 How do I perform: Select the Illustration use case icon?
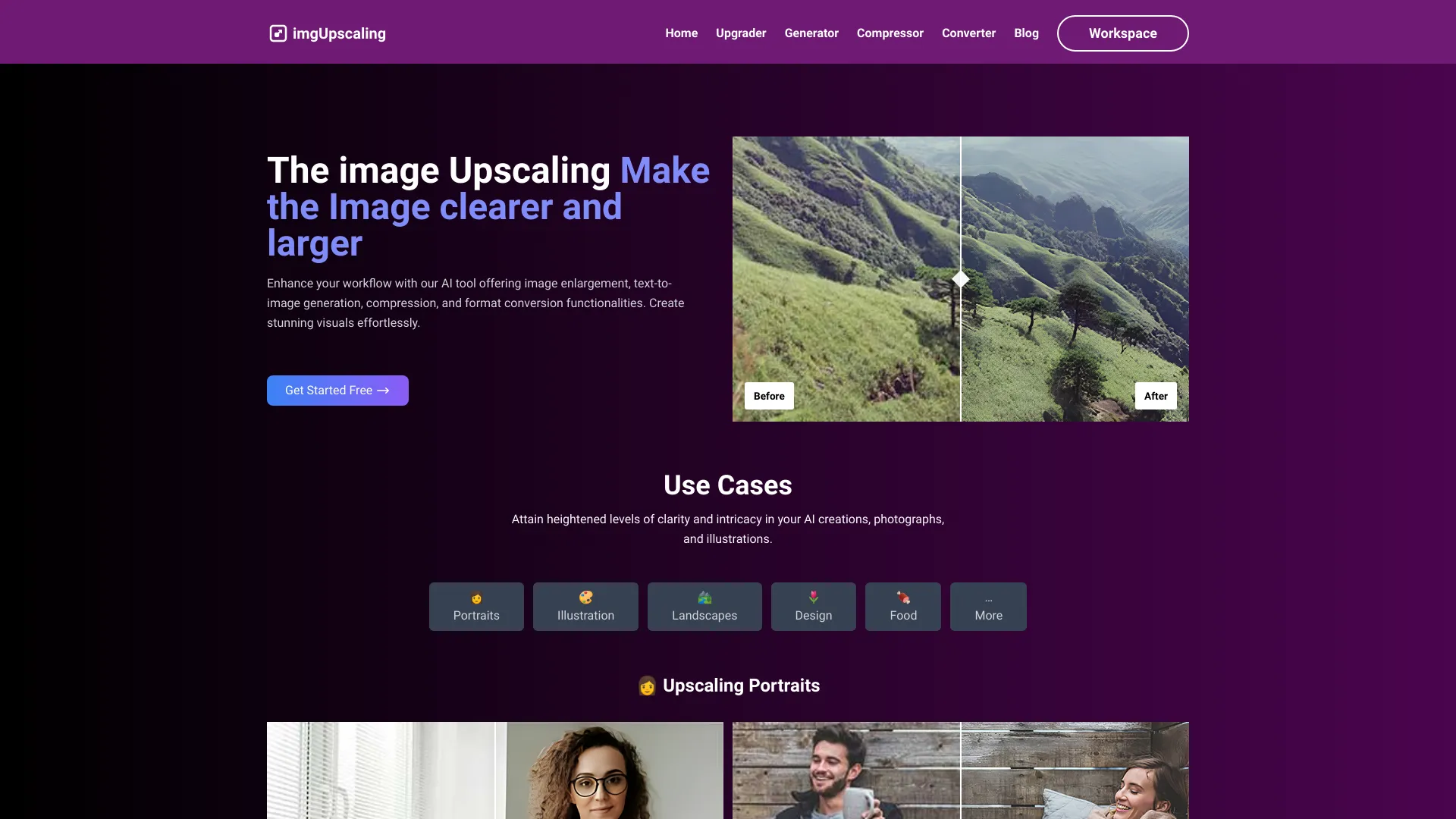[585, 598]
